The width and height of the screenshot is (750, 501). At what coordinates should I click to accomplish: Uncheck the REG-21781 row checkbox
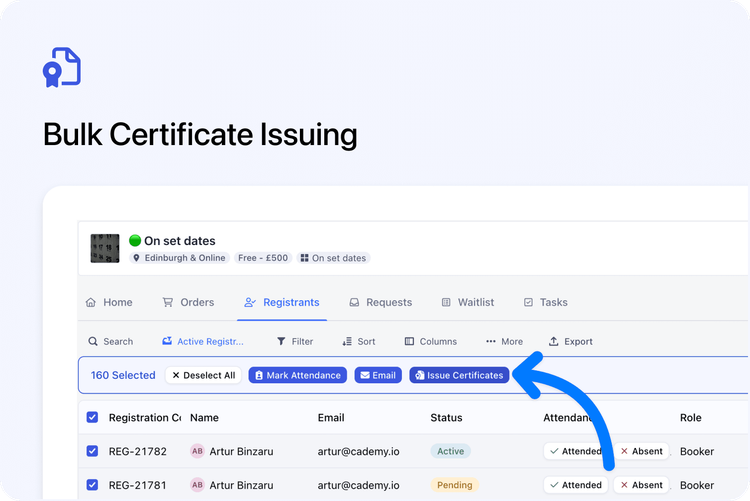(92, 485)
